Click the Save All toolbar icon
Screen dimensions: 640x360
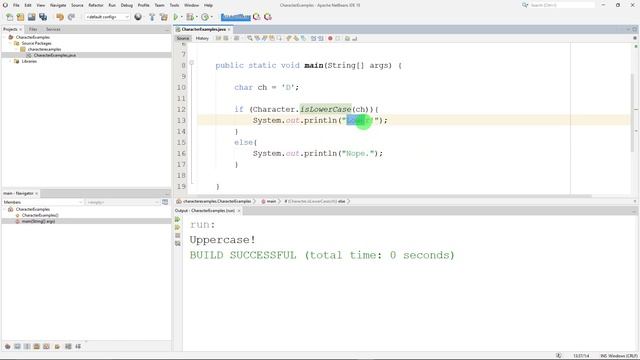pos(43,17)
